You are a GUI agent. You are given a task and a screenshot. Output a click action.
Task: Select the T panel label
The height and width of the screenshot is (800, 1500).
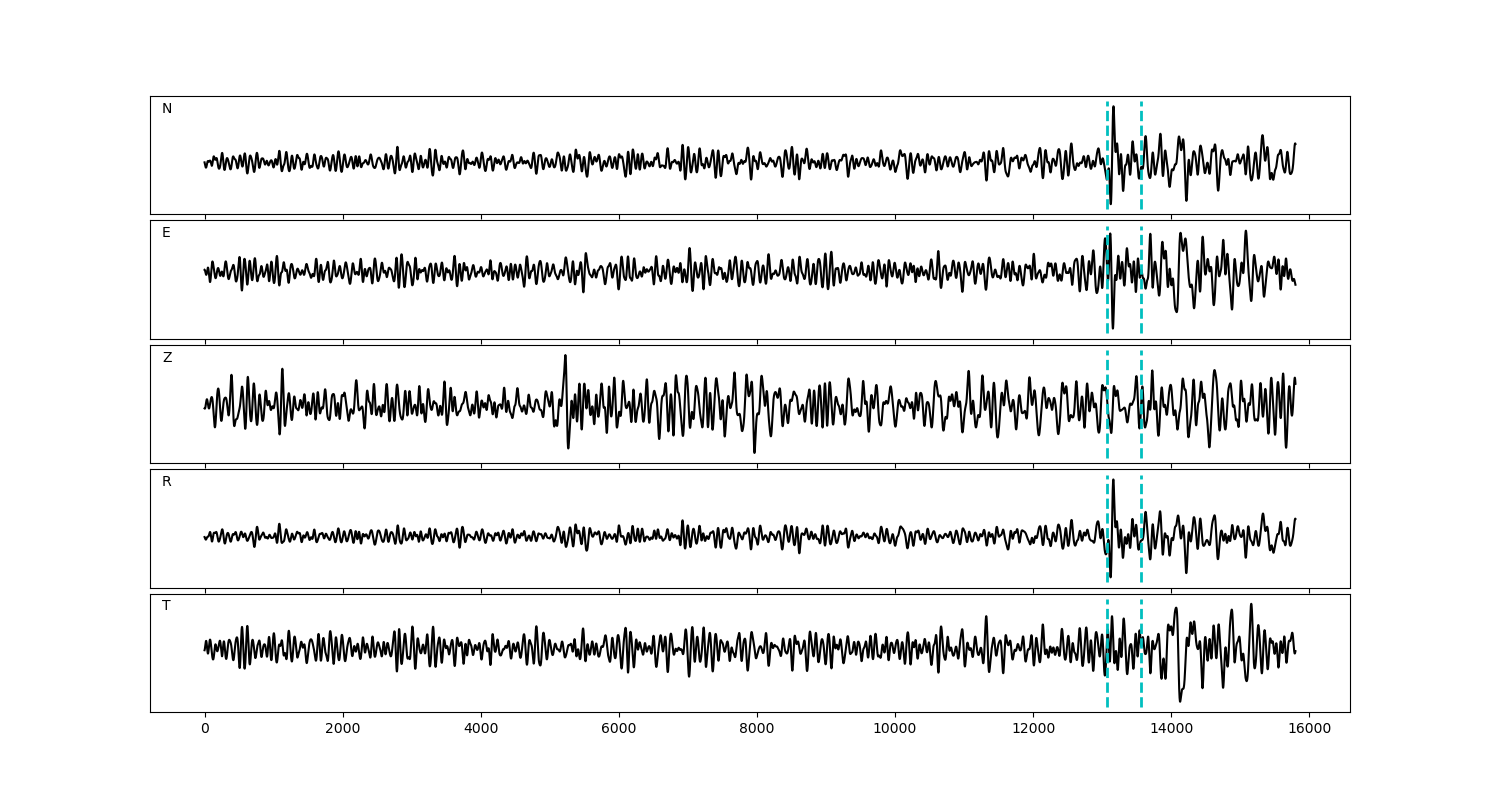click(x=166, y=606)
